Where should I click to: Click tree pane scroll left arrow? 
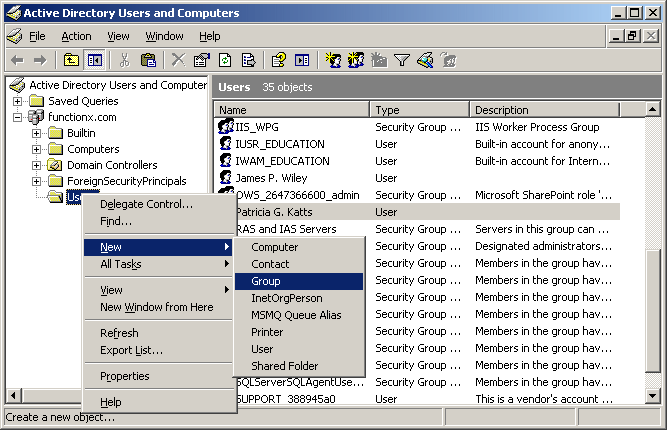[13, 396]
